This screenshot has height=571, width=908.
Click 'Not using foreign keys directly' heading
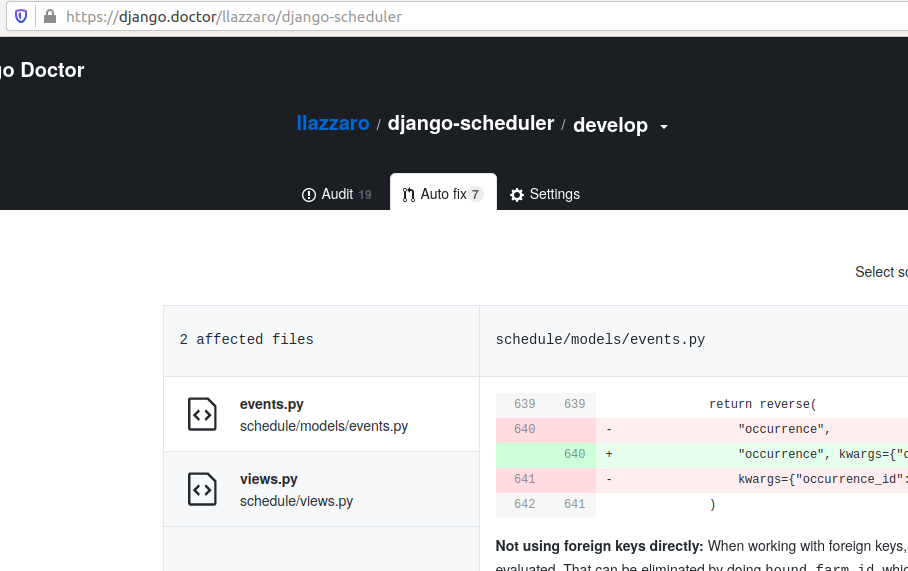tap(599, 546)
